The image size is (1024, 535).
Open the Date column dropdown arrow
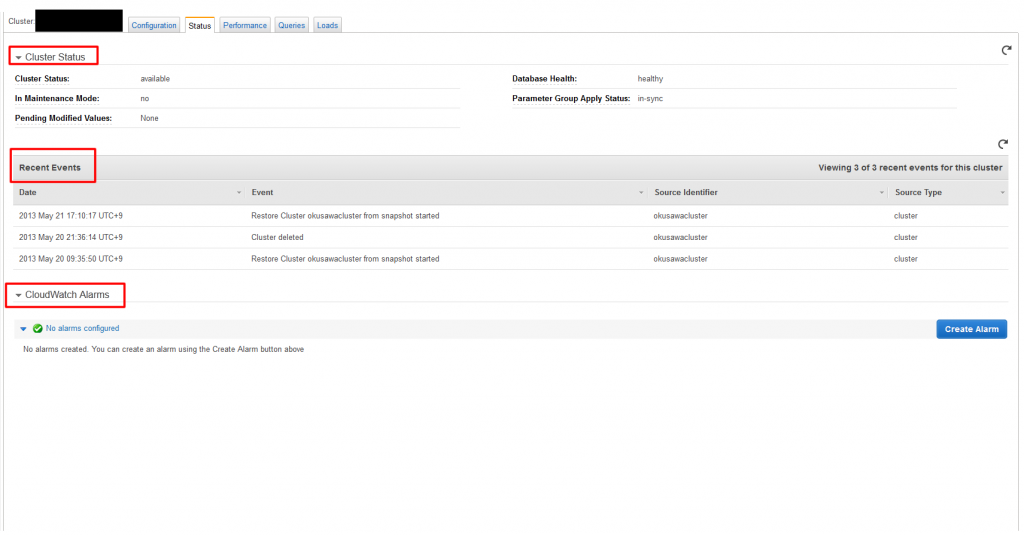click(238, 193)
